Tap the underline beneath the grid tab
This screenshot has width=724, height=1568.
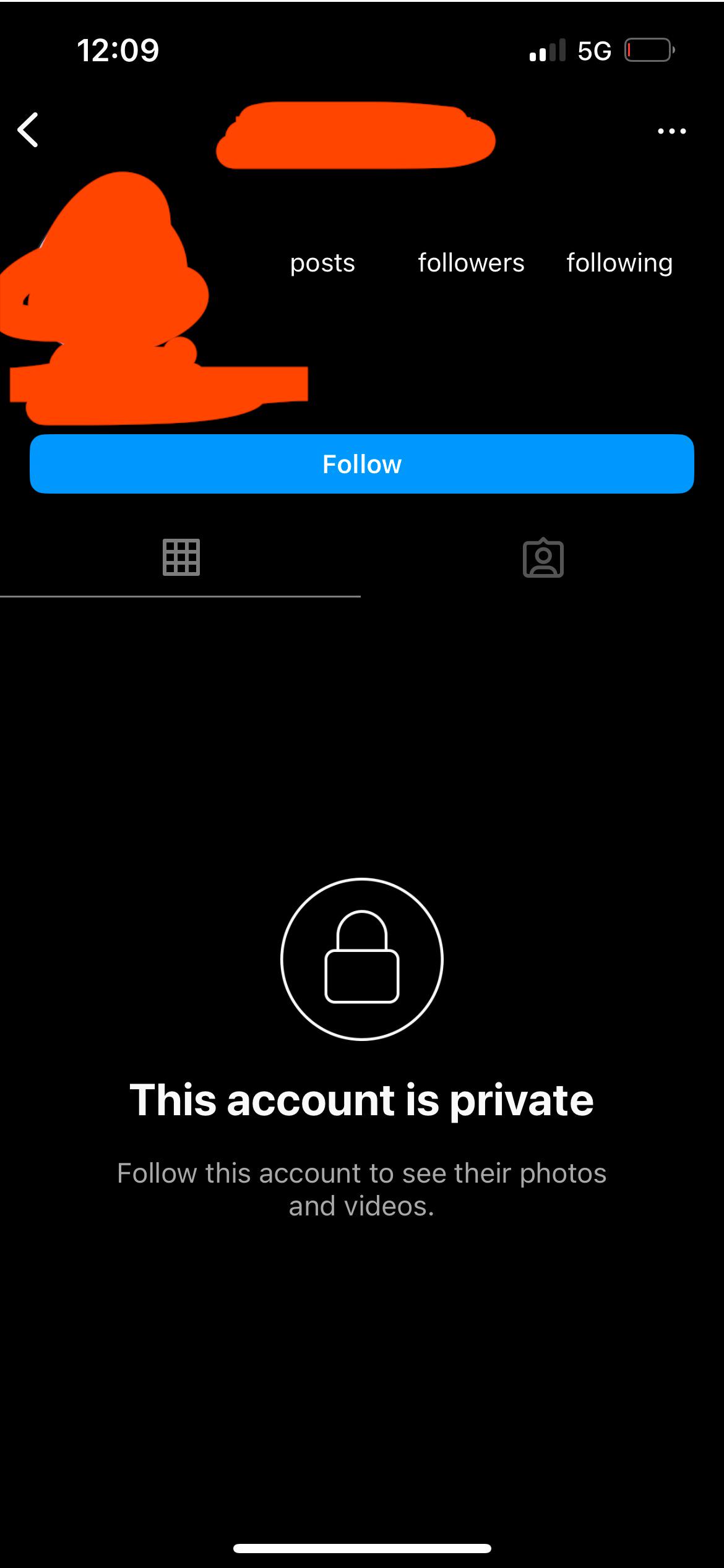[180, 596]
